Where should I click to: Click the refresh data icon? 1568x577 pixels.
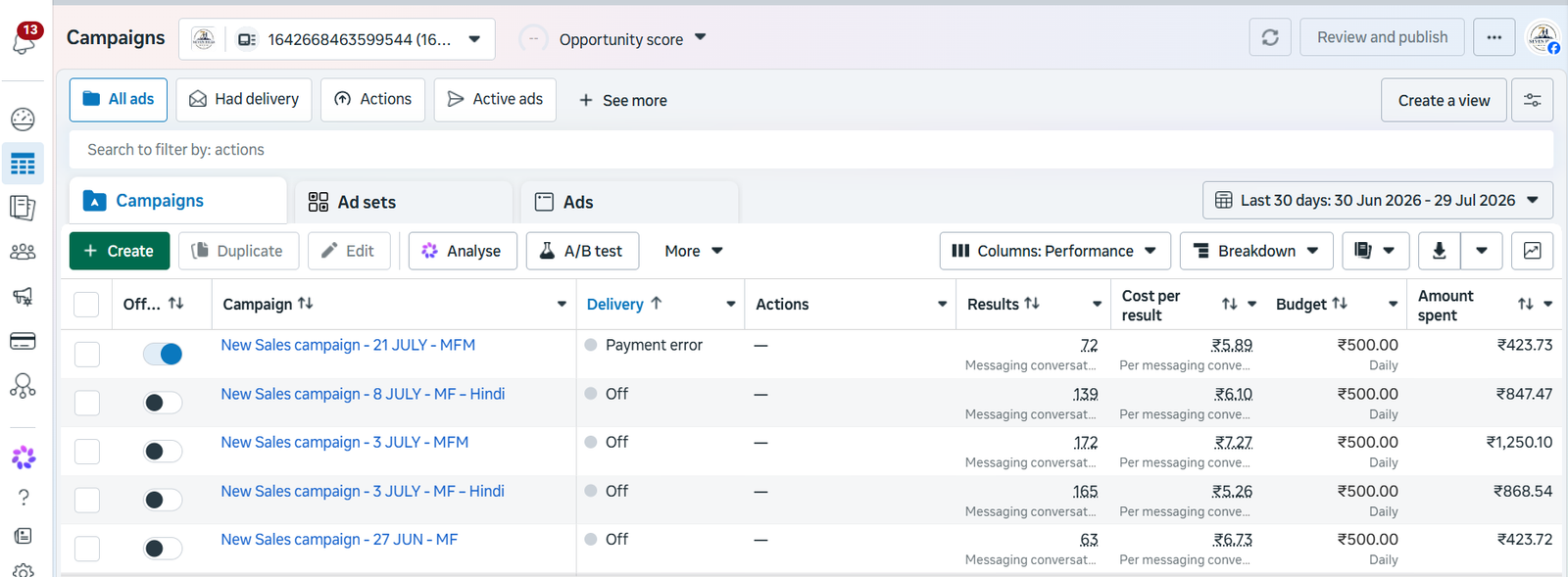tap(1270, 37)
